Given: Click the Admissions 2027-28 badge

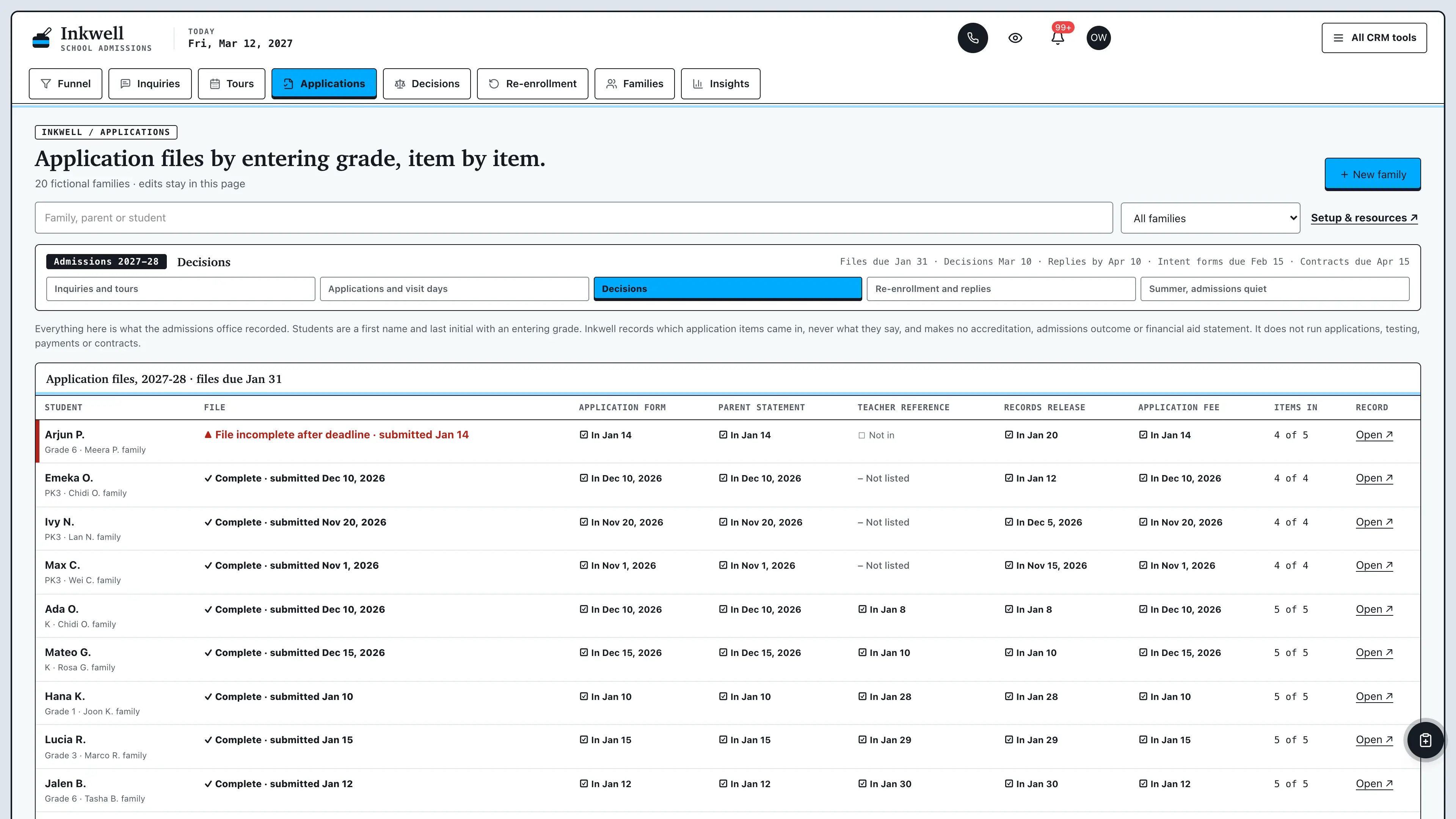Looking at the screenshot, I should point(106,262).
